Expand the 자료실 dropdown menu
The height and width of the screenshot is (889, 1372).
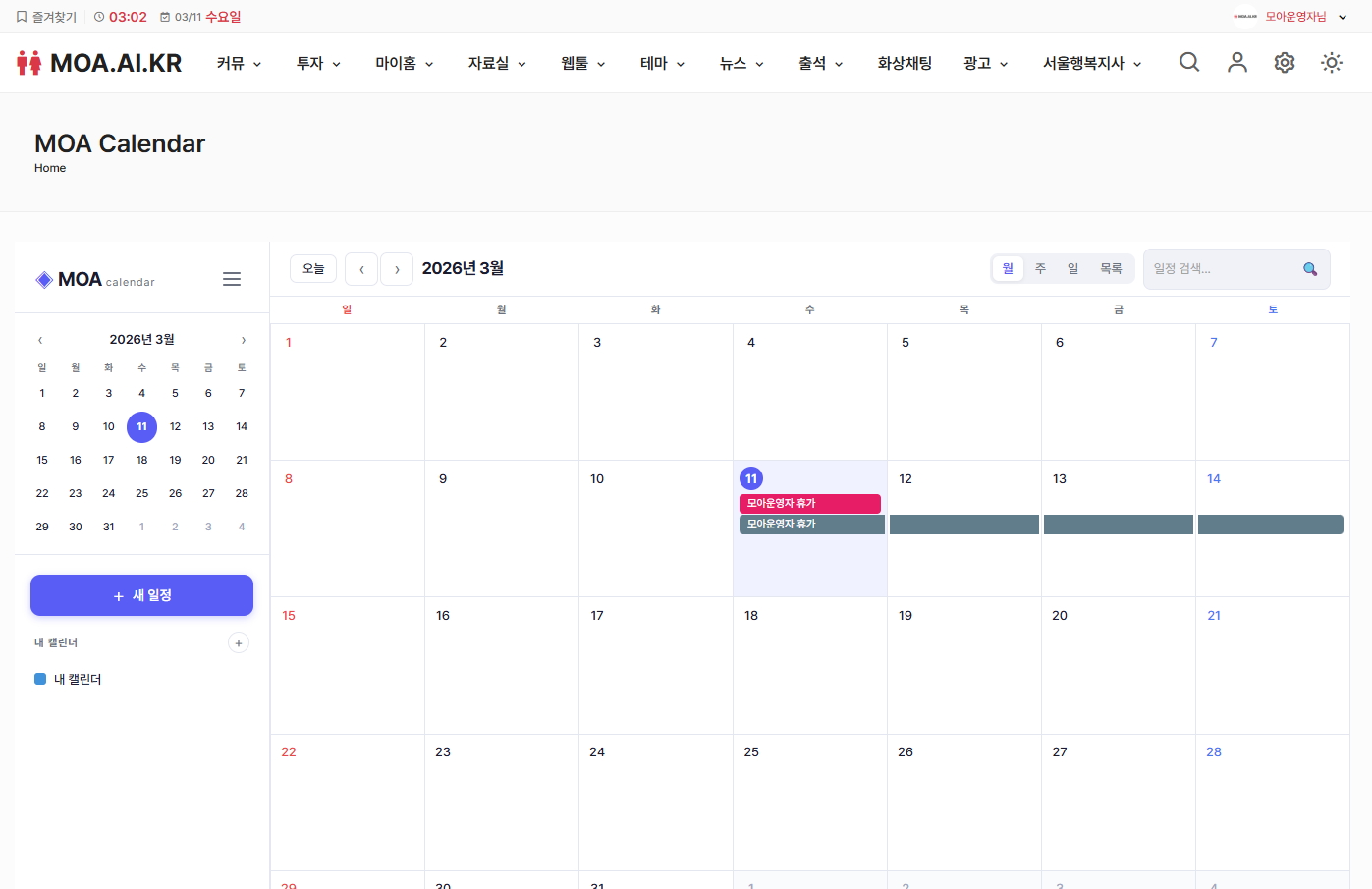(x=497, y=63)
